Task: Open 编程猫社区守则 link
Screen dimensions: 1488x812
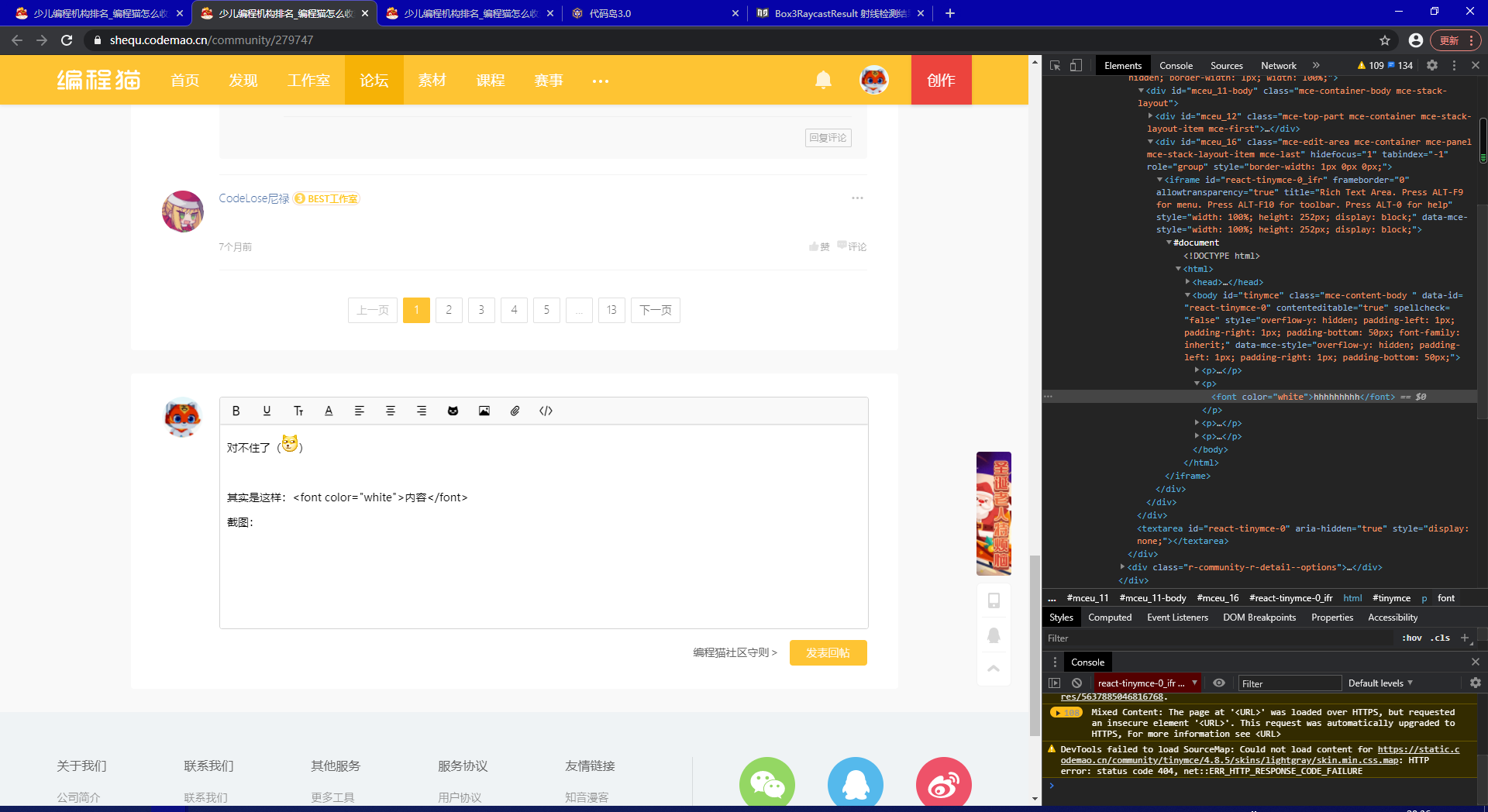Action: (735, 652)
